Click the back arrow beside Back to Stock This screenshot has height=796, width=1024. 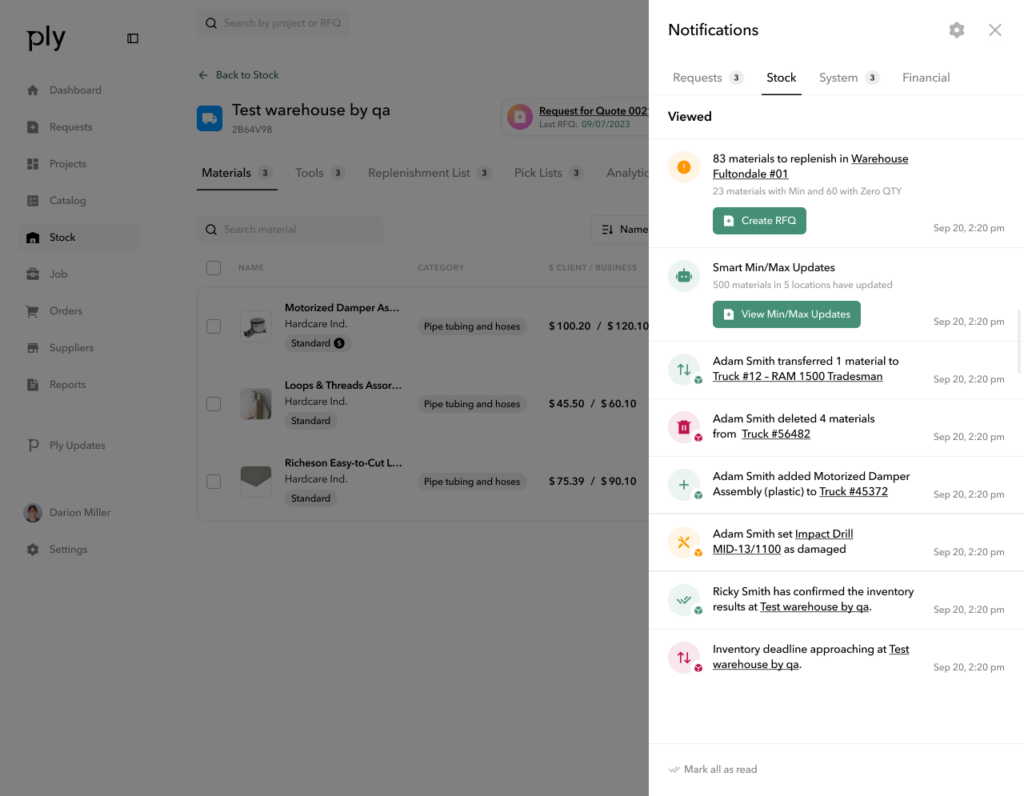(203, 75)
